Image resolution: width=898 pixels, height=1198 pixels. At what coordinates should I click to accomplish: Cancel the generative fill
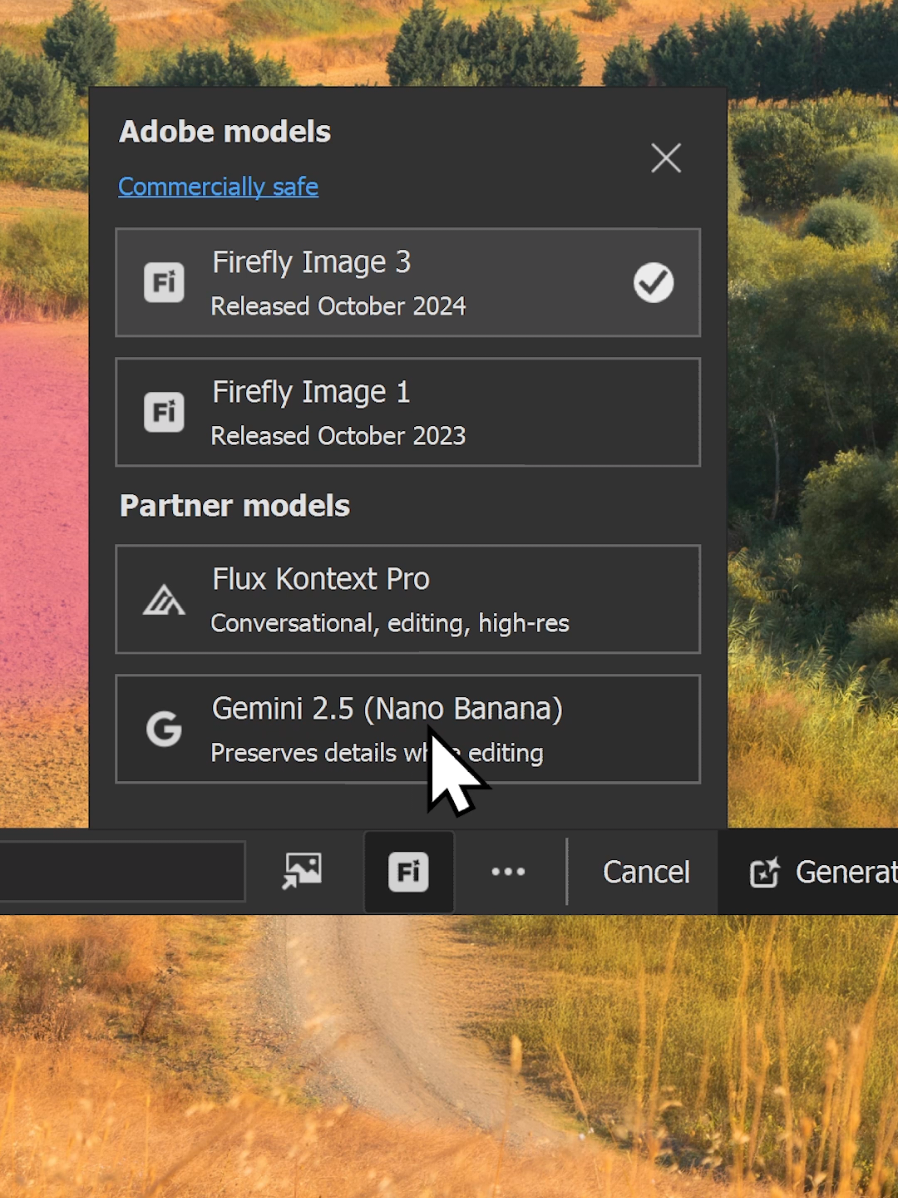click(646, 872)
